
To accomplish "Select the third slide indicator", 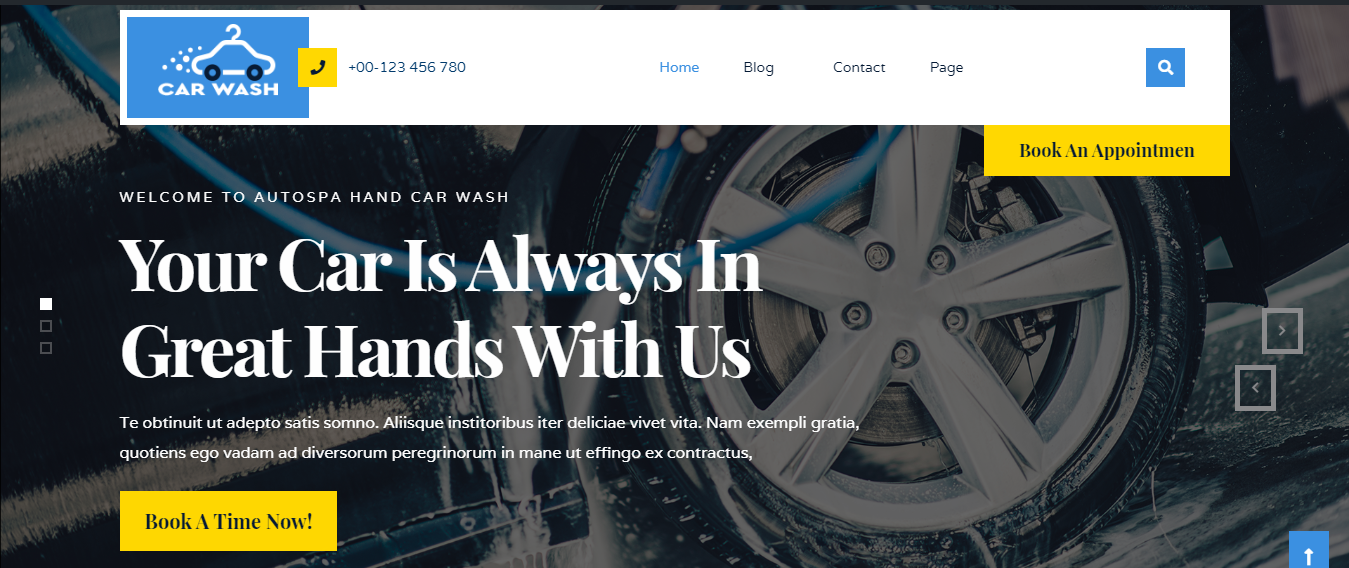I will (46, 348).
